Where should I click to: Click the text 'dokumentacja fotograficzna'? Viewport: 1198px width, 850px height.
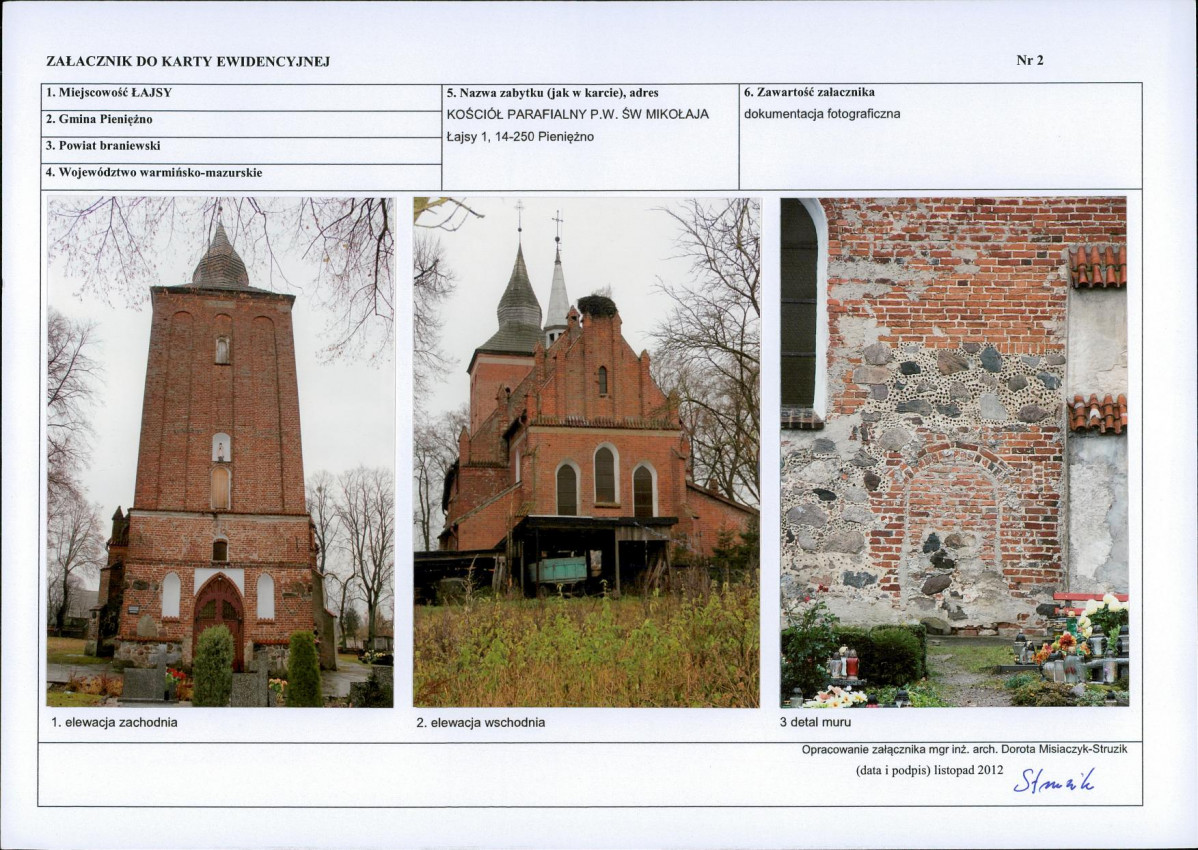tap(822, 115)
